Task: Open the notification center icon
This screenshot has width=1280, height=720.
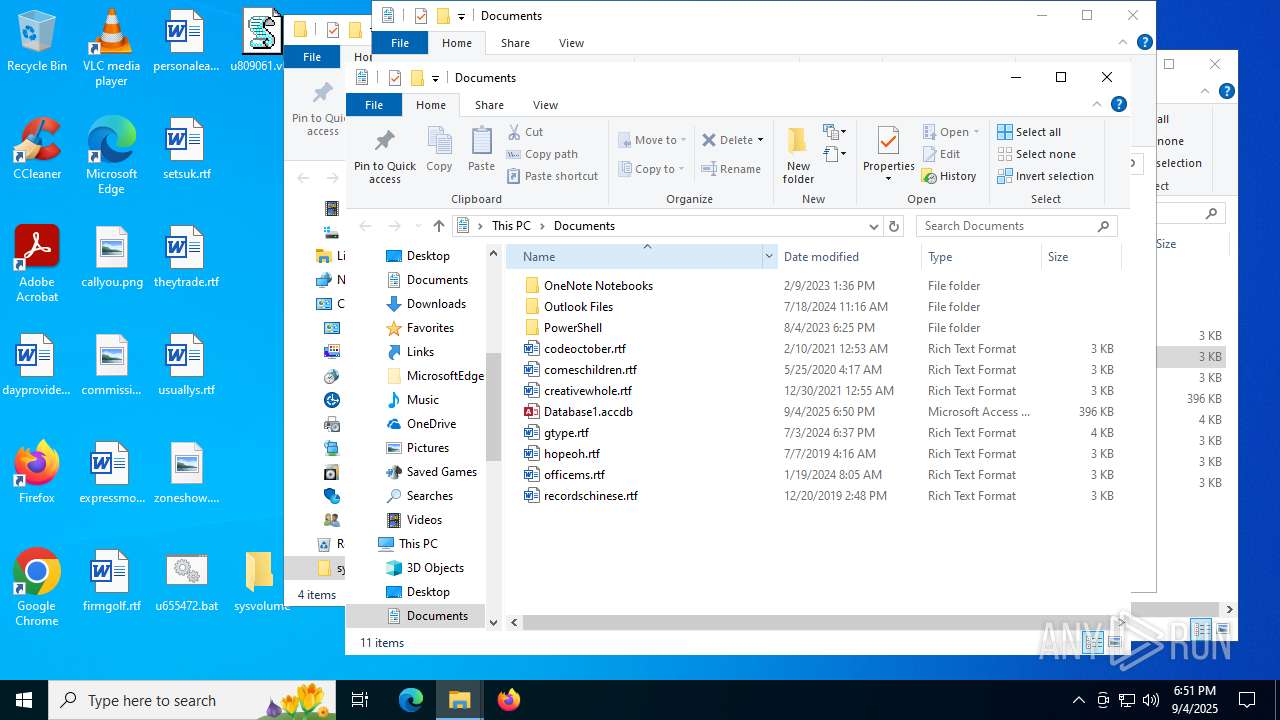Action: pyautogui.click(x=1247, y=700)
